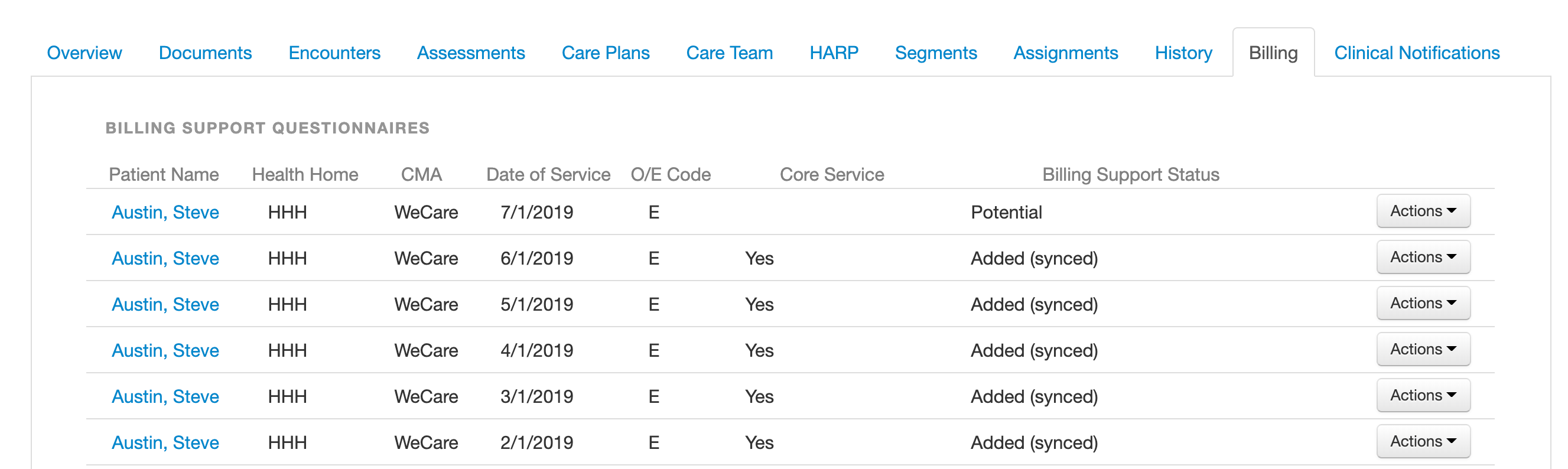The height and width of the screenshot is (469, 1568).
Task: Switch to the Overview tab
Action: coord(84,53)
